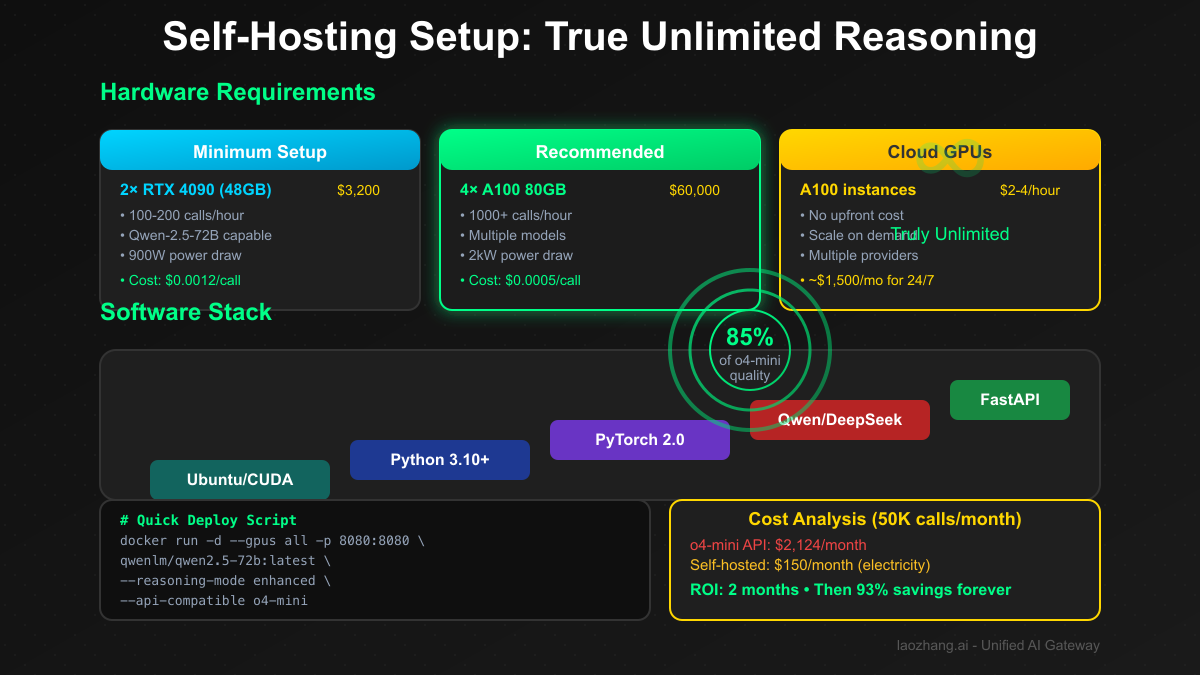The image size is (1200, 675).
Task: Open the Minimum Setup header tab
Action: click(x=259, y=150)
